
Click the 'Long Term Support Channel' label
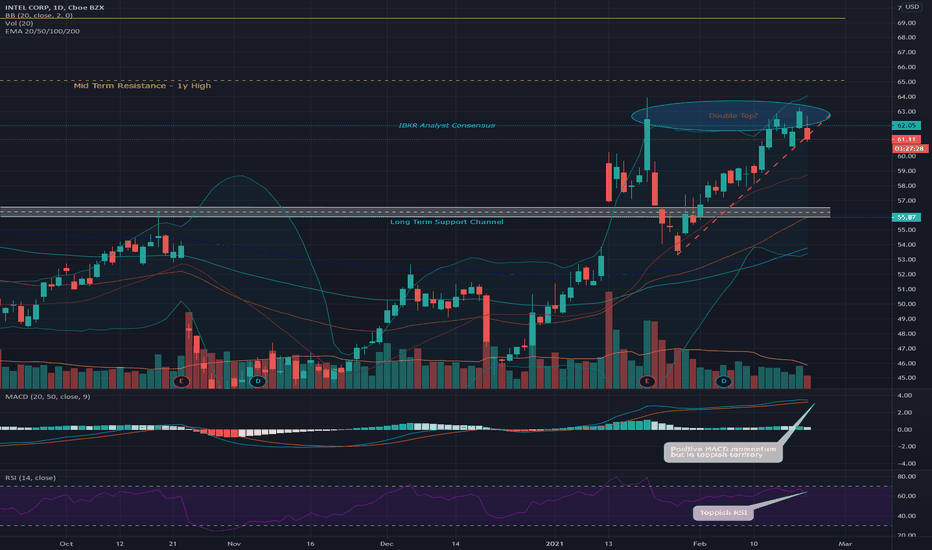point(446,222)
